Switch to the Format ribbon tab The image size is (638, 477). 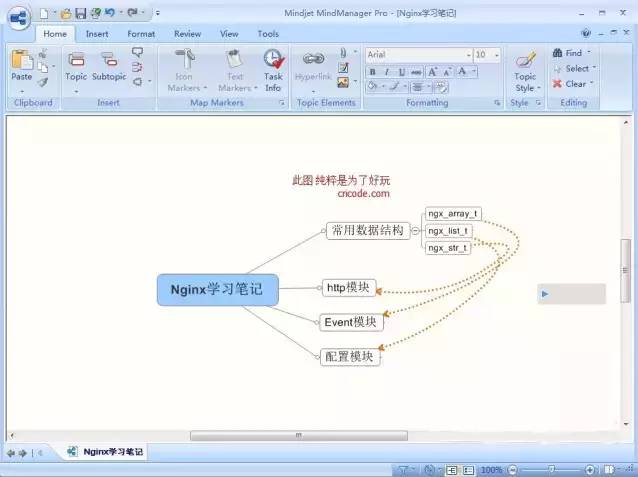coord(141,34)
